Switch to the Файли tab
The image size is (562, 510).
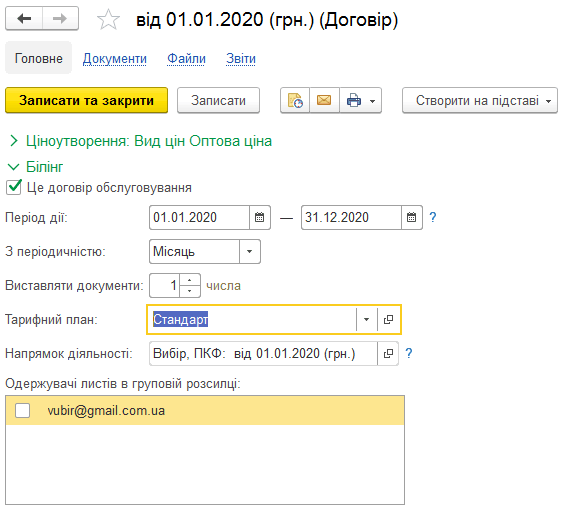[186, 58]
